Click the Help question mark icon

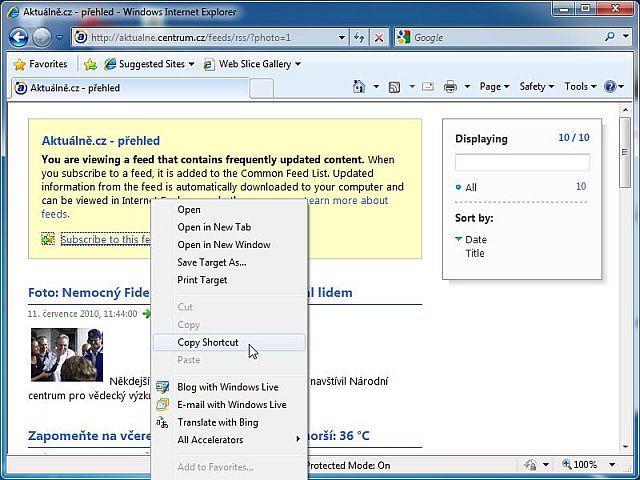tap(610, 87)
